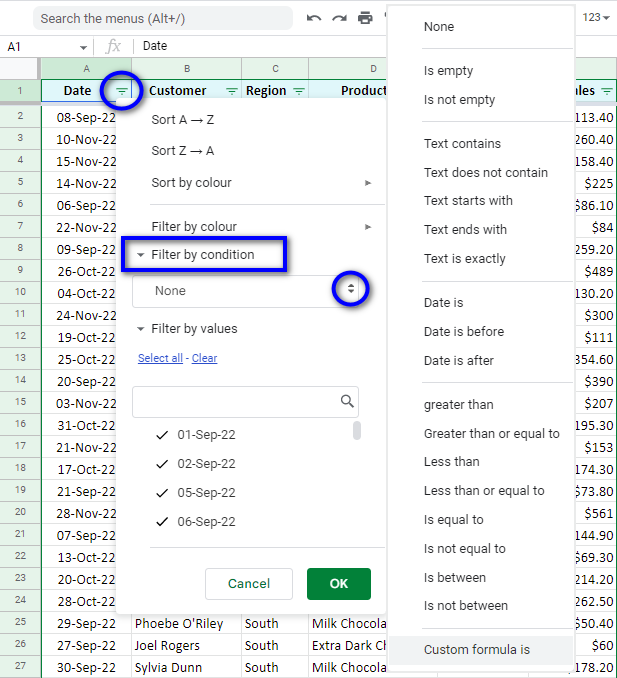Select column C header
Screen dimensions: 617x678
pos(275,69)
